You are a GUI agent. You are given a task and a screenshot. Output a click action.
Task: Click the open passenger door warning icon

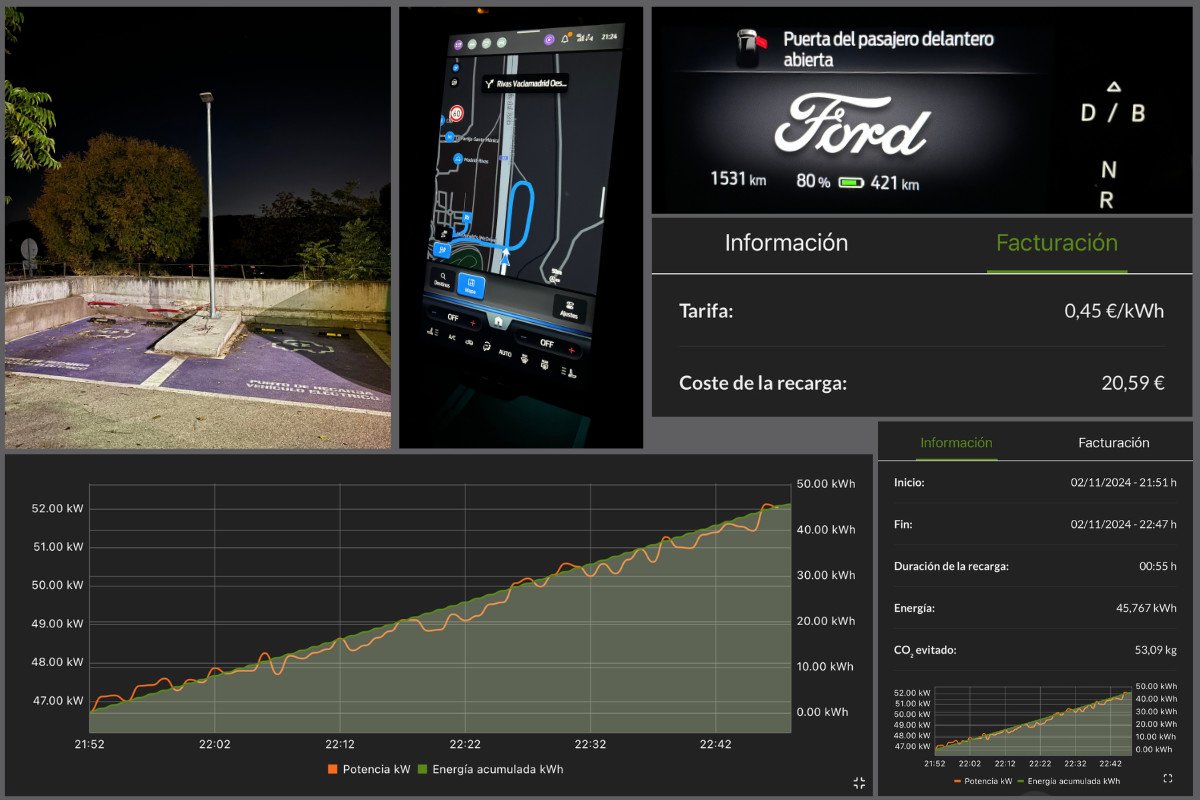[750, 47]
